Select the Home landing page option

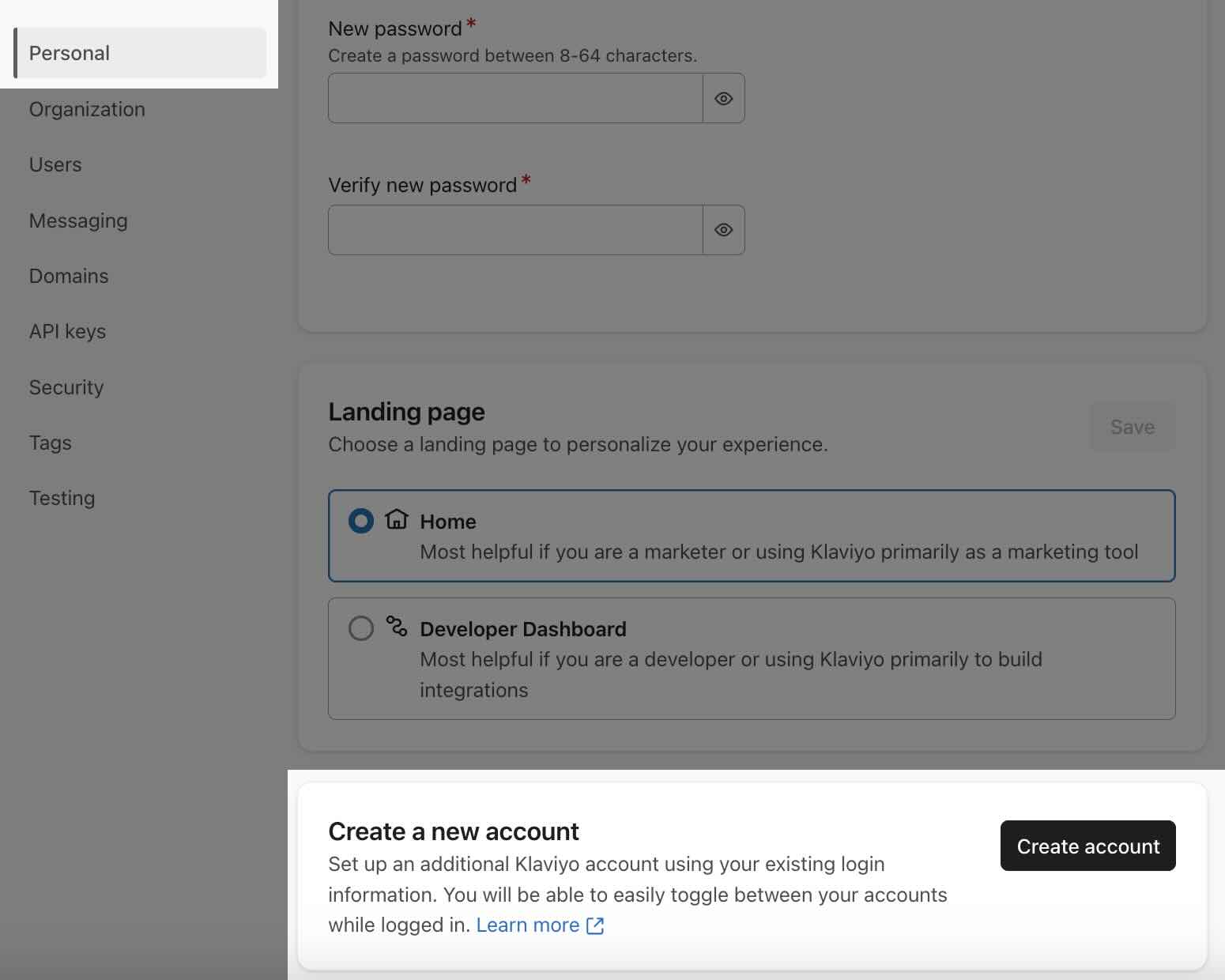(360, 521)
